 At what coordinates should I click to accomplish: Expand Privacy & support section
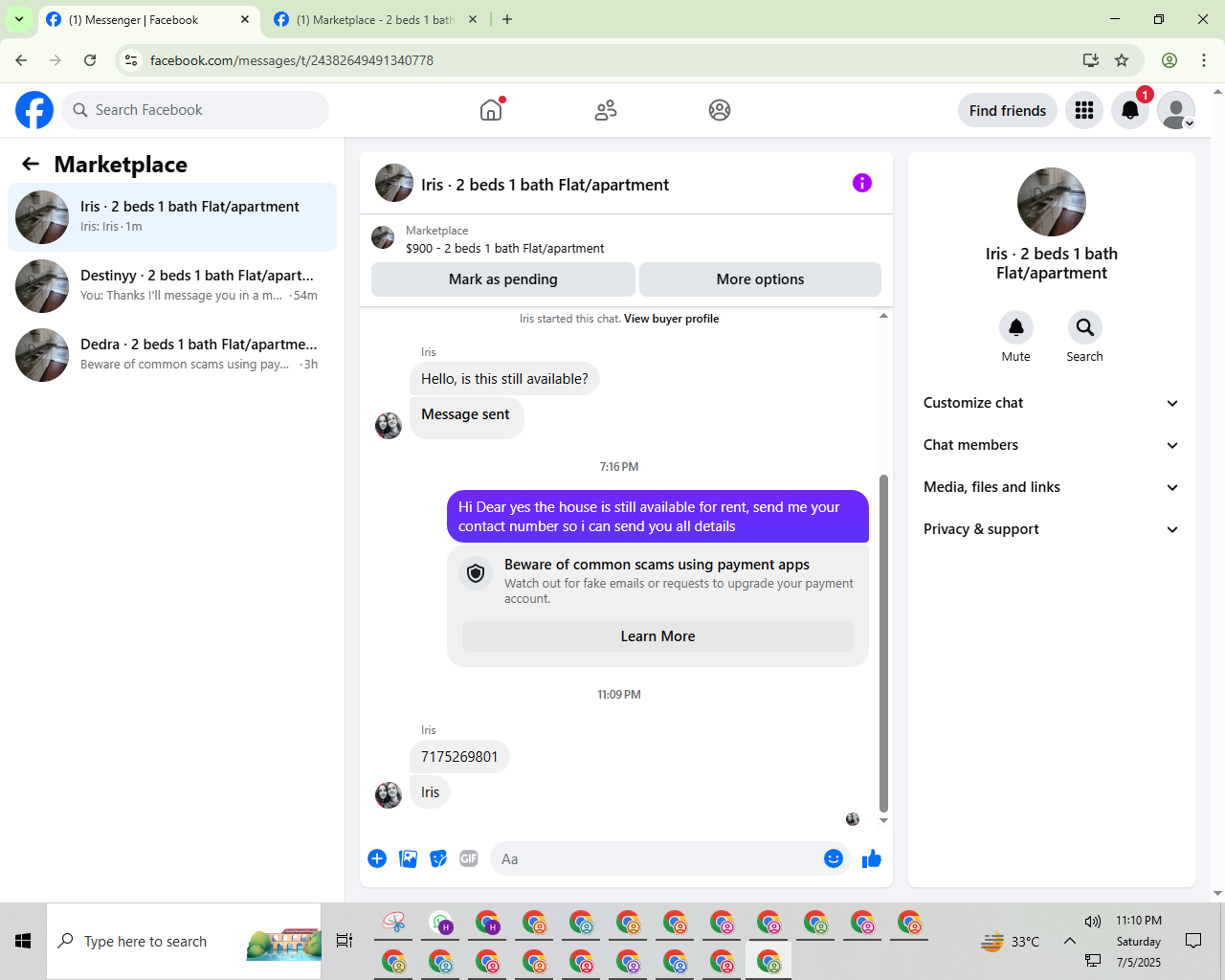pyautogui.click(x=1051, y=529)
